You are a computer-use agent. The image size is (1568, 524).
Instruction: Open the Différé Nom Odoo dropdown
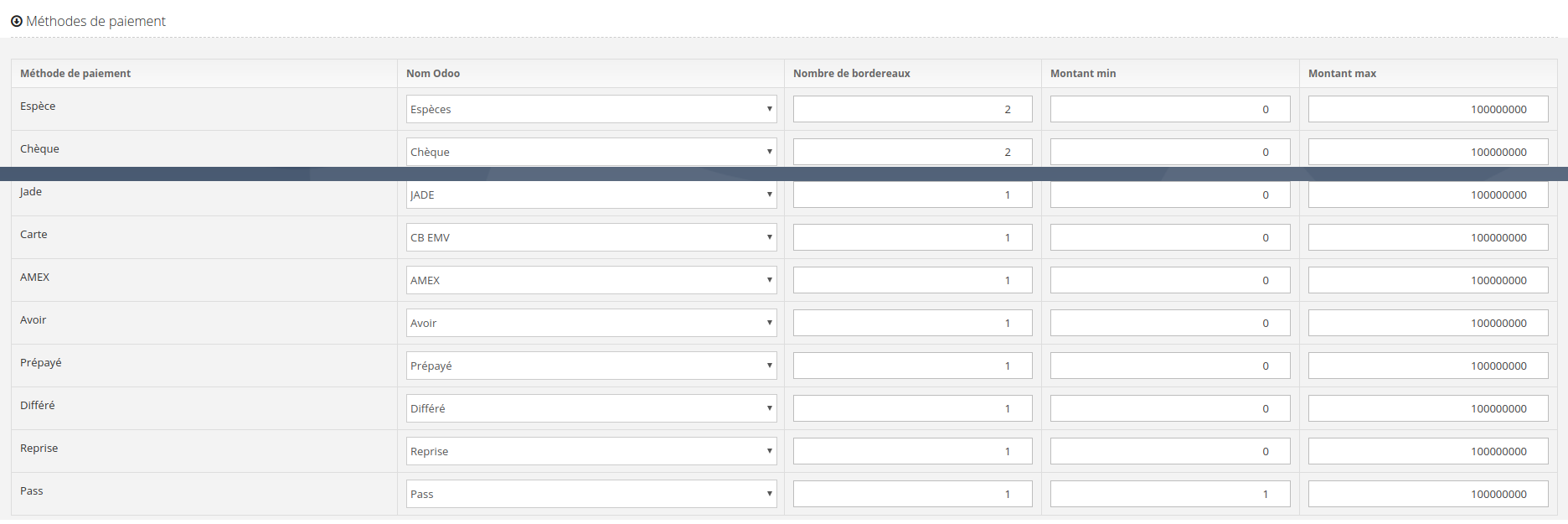coord(591,408)
